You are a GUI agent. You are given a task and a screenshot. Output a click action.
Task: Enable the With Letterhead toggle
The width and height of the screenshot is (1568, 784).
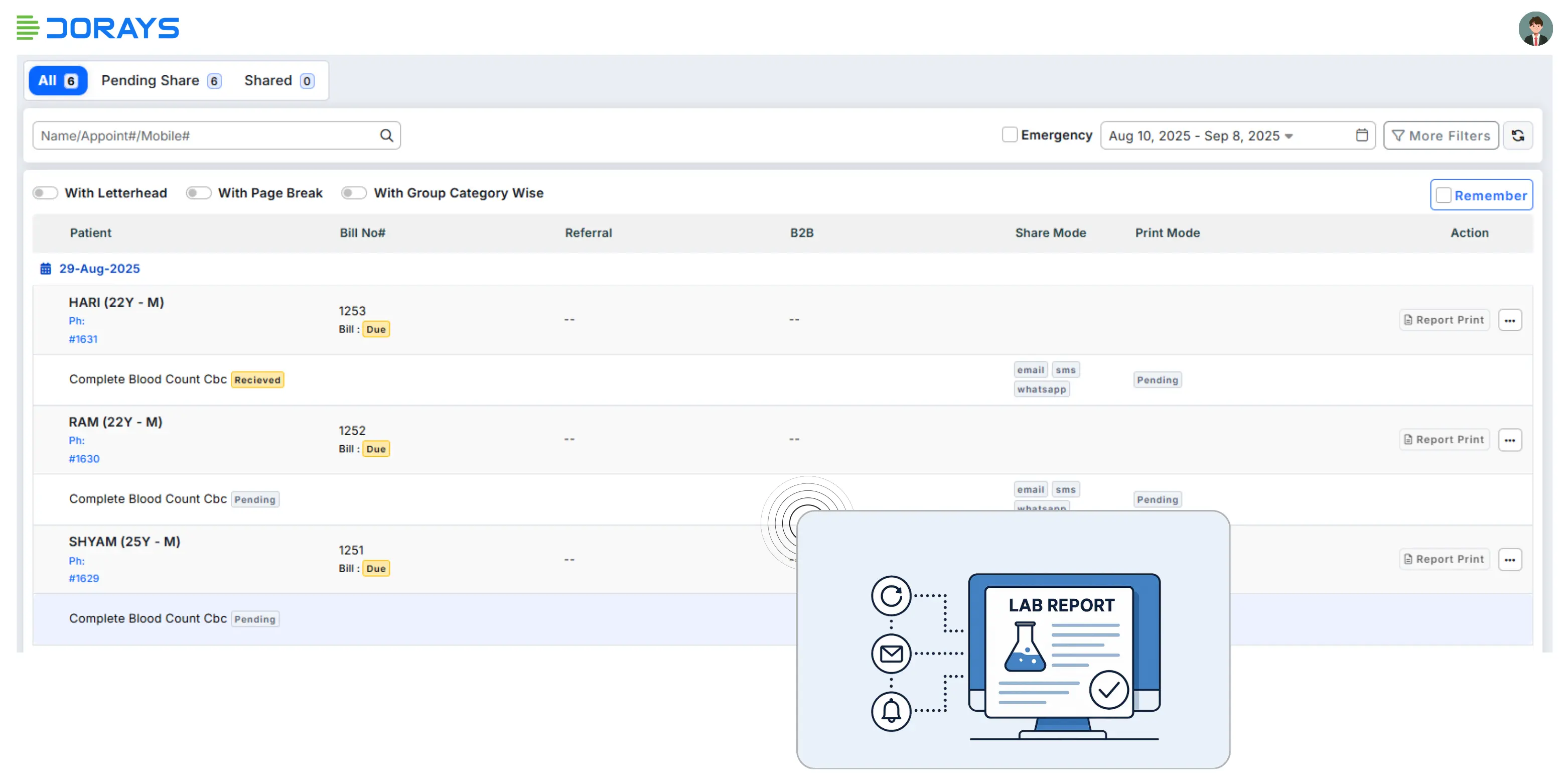click(45, 193)
